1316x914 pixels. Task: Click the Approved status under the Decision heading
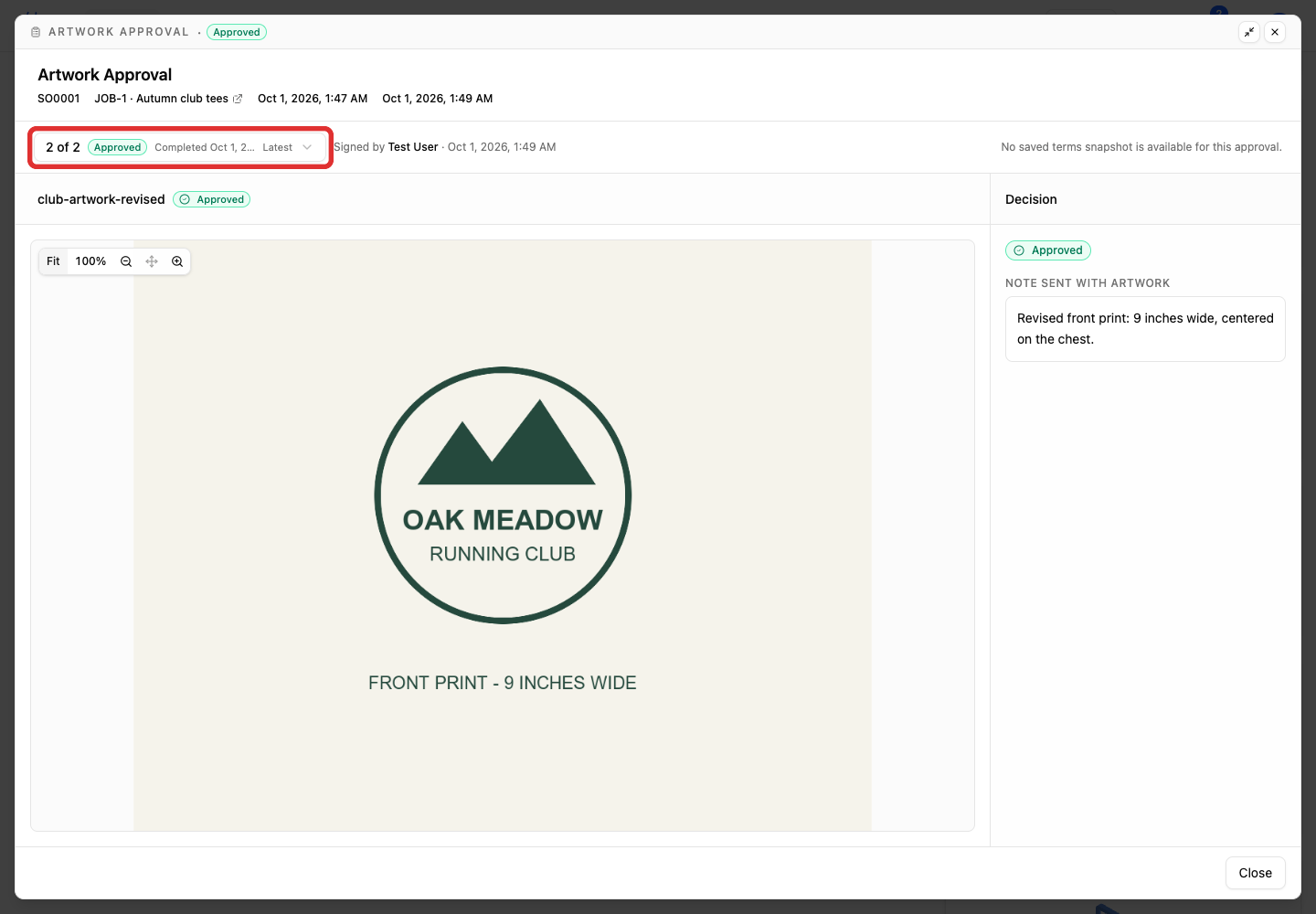click(x=1048, y=250)
